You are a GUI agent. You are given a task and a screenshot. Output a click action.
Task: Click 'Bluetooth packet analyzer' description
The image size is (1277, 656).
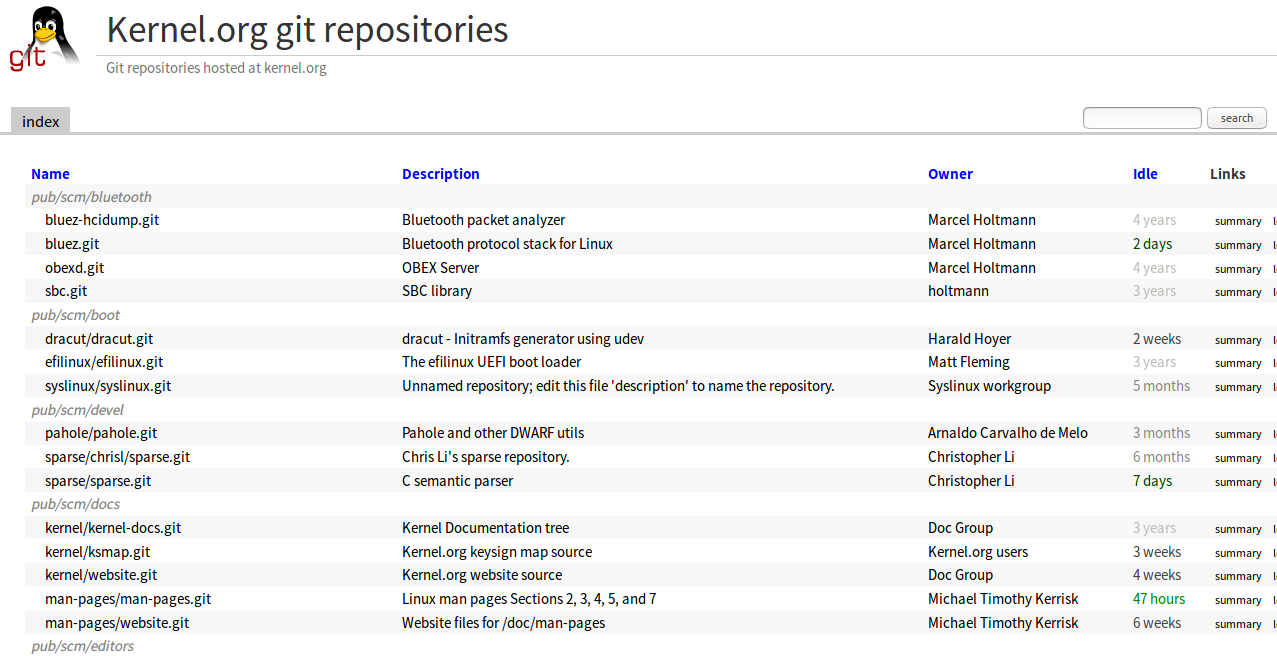click(x=484, y=220)
